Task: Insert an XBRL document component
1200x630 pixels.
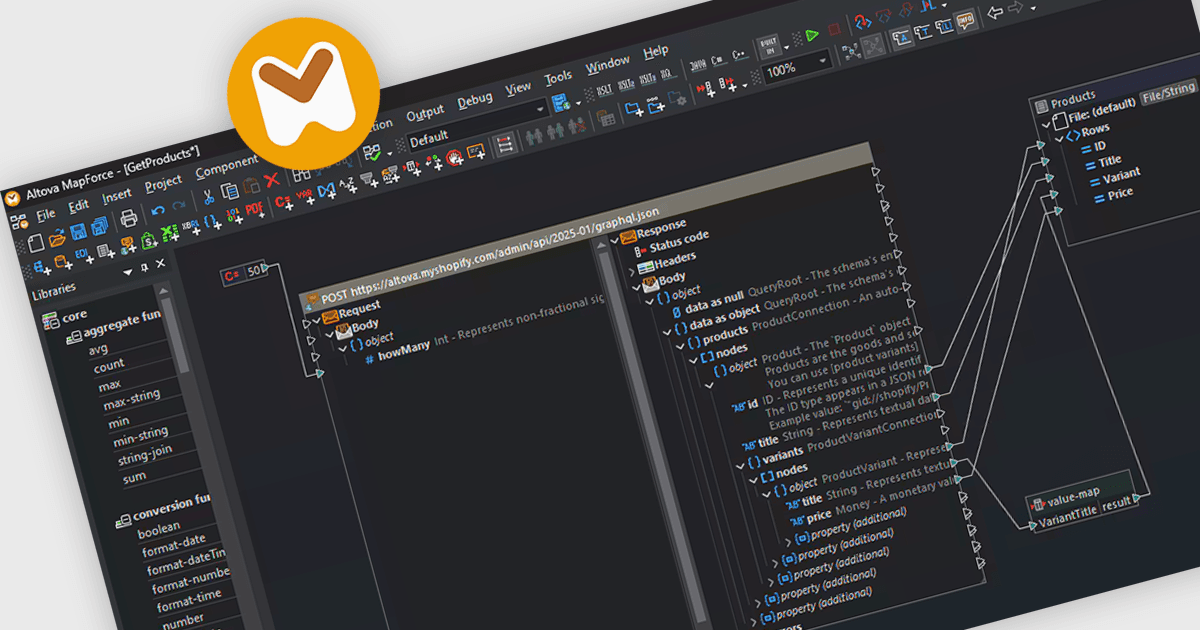Action: coord(192,228)
